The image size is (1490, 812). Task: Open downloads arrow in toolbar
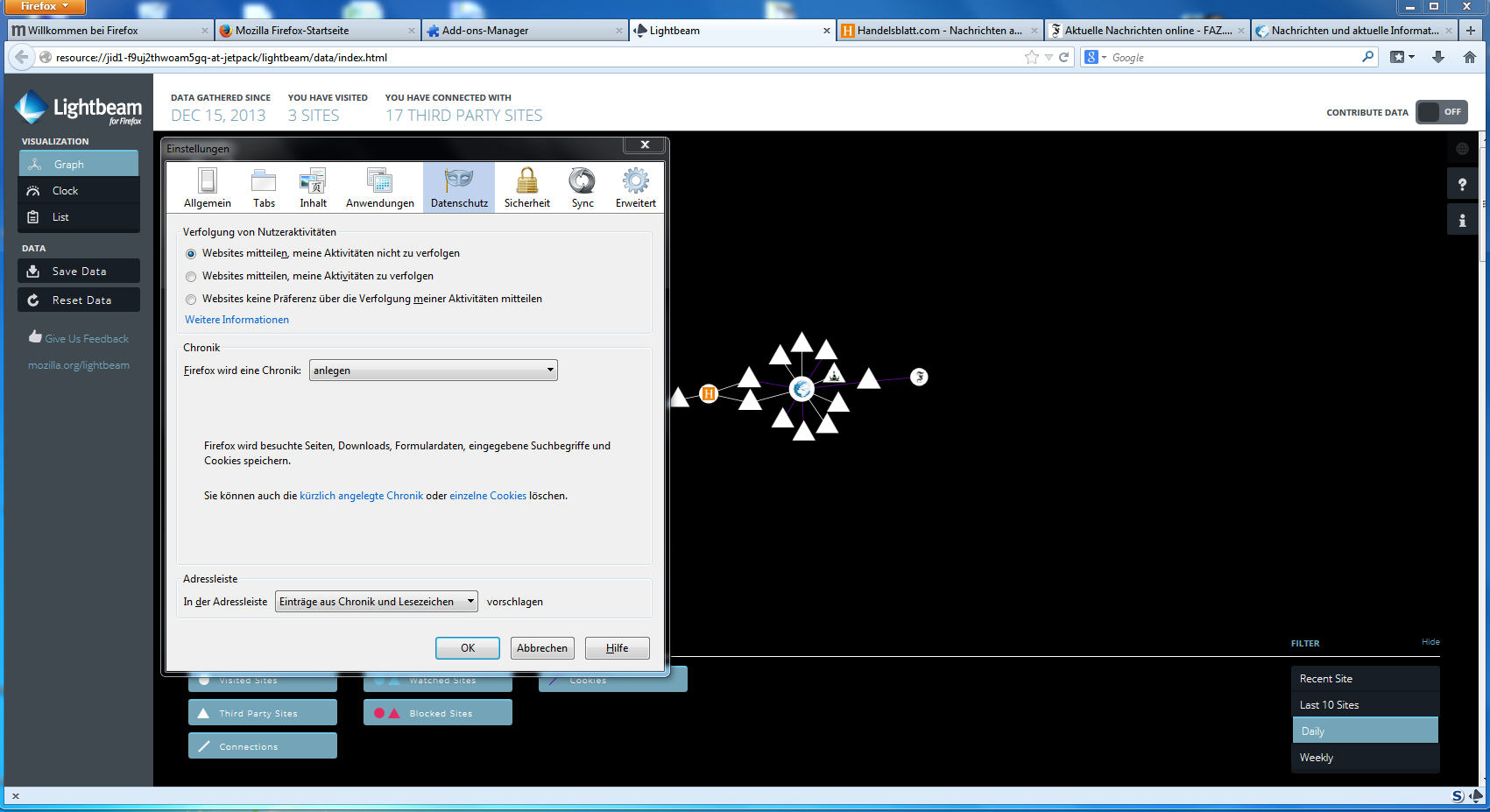pos(1438,57)
